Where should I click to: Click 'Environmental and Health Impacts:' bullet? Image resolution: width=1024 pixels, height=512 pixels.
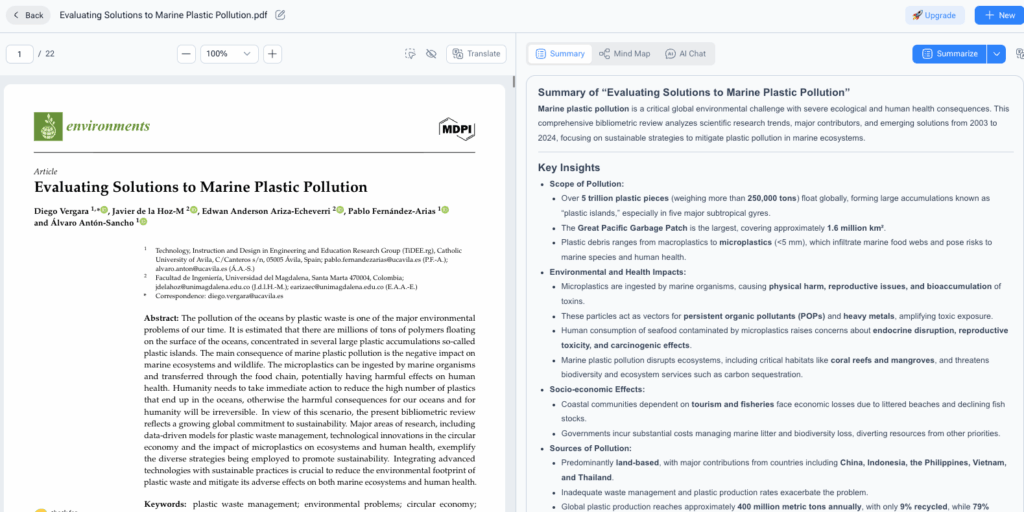(x=618, y=272)
